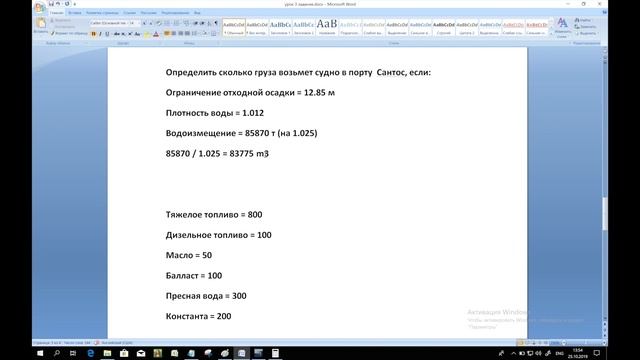Open the line spacing menu
640x360 pixels.
click(195, 33)
